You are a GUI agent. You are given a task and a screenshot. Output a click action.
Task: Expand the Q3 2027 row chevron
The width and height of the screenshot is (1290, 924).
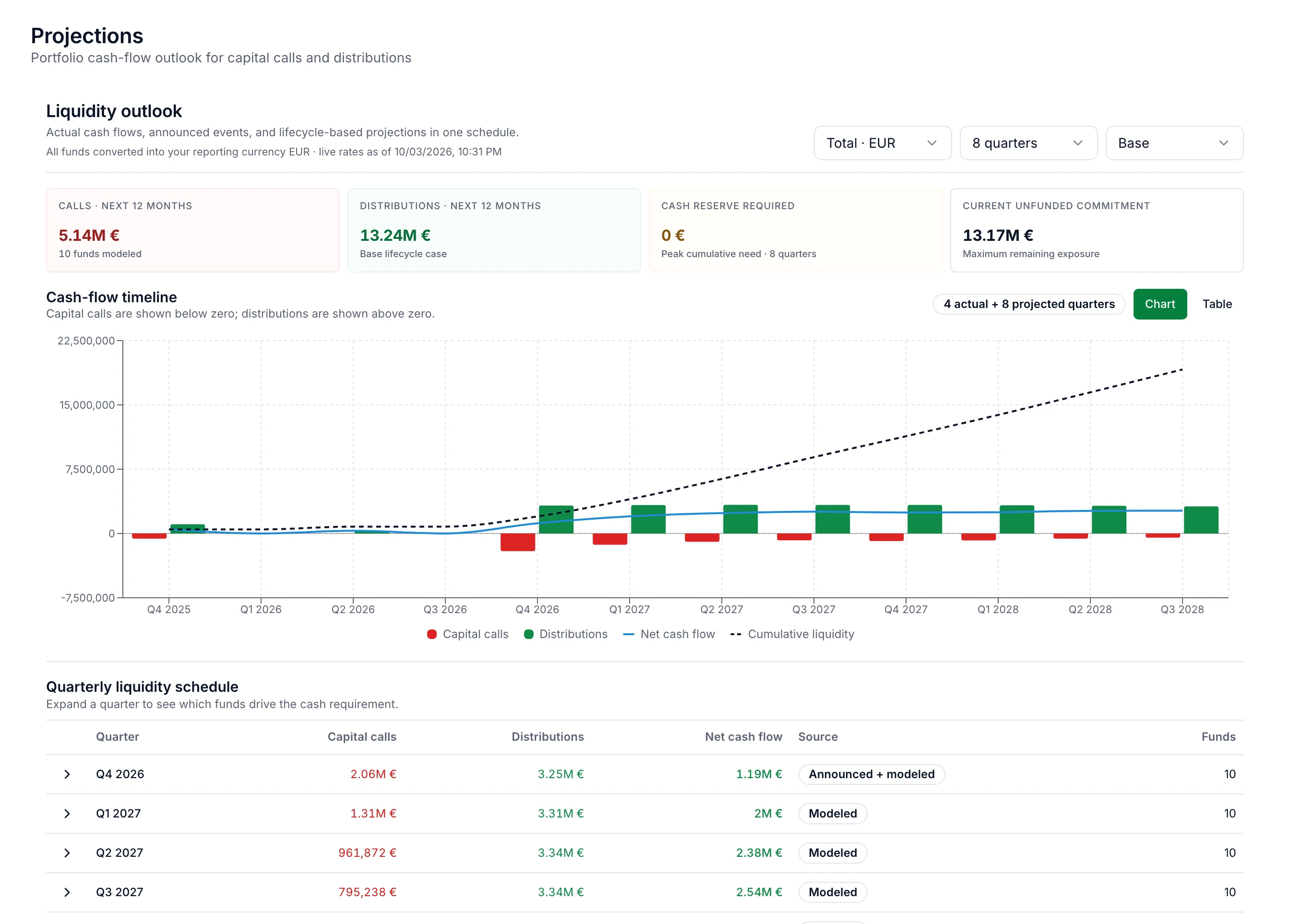(x=67, y=892)
